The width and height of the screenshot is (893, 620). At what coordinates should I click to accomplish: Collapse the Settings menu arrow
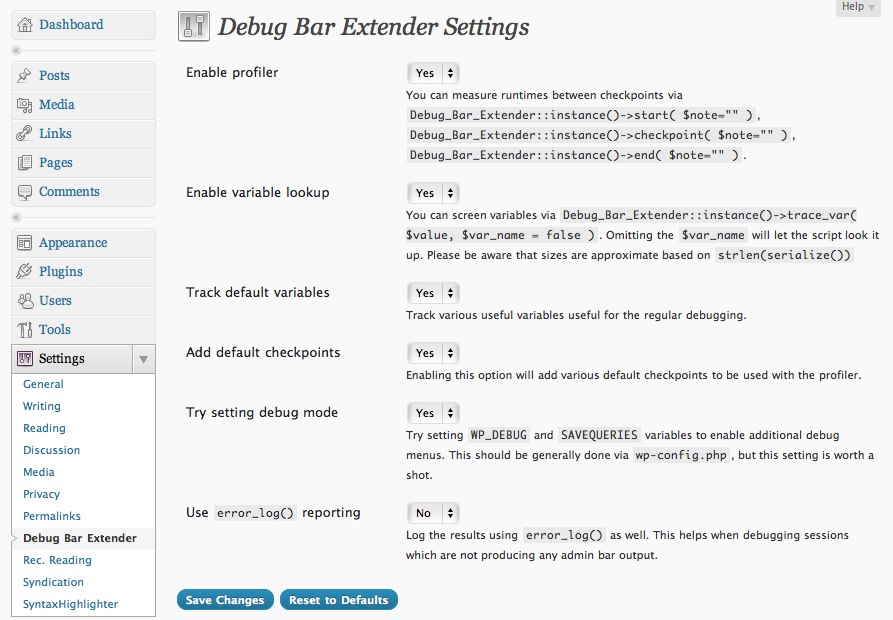click(x=144, y=359)
